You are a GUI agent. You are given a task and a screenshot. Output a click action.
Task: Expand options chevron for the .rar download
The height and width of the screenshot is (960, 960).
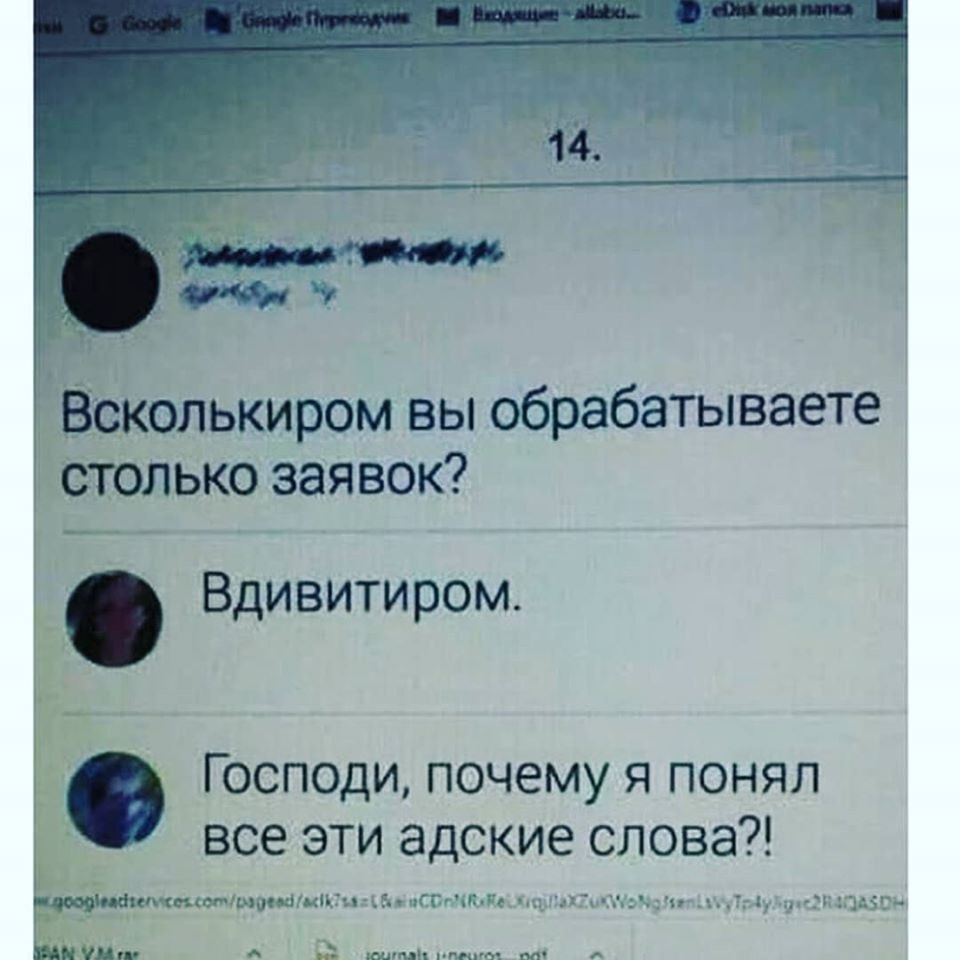coord(257,953)
